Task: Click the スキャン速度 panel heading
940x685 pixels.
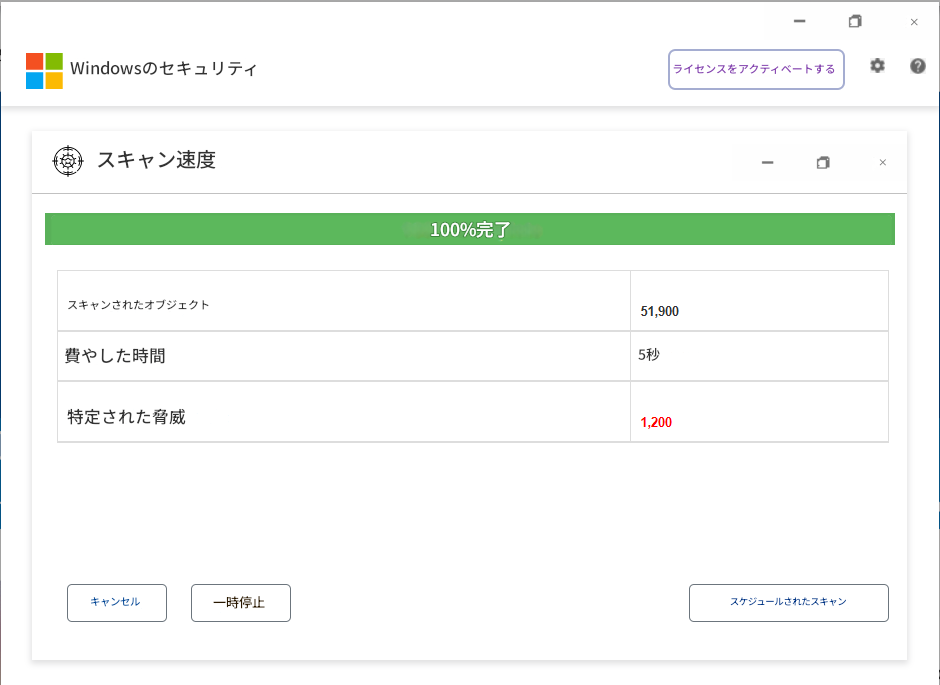Action: coord(156,160)
